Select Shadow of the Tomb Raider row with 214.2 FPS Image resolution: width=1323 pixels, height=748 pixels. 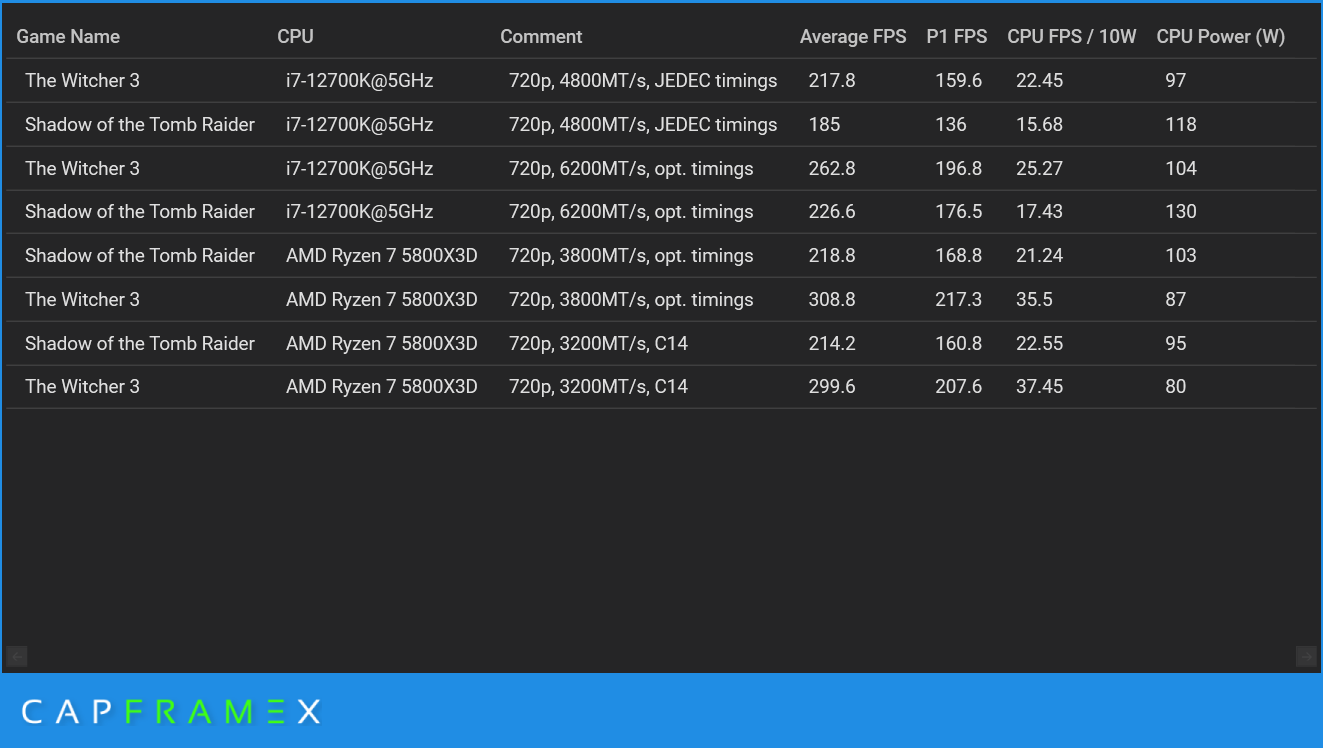(x=661, y=344)
